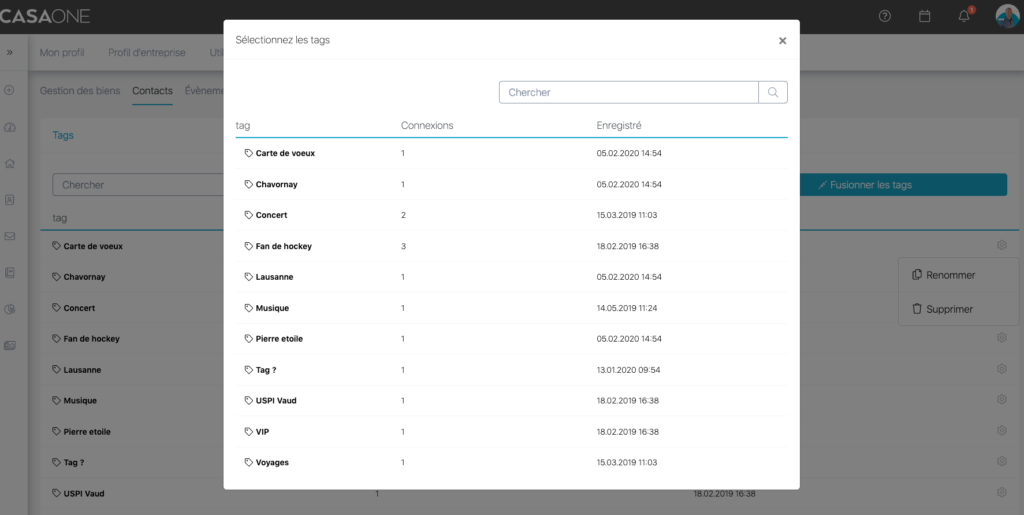Select the Fan de hockey tag in dialog
1024x515 pixels.
[283, 246]
